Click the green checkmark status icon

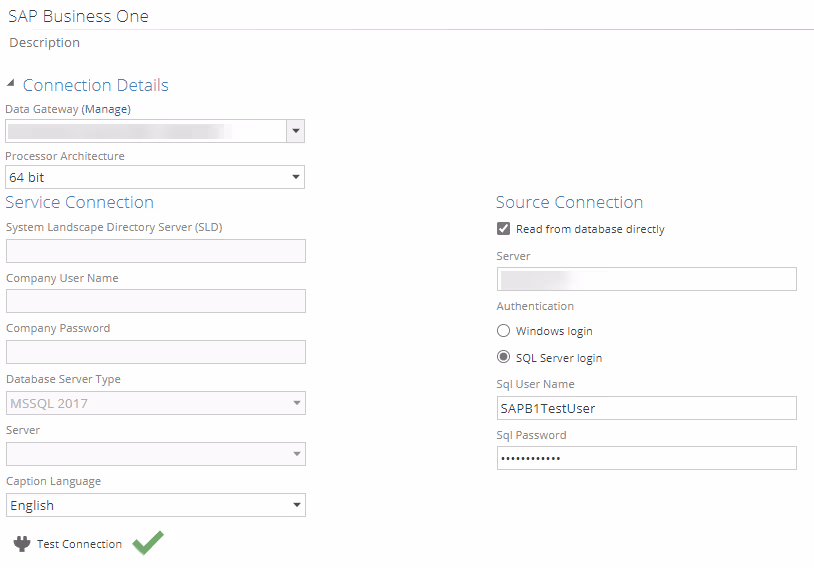click(148, 543)
